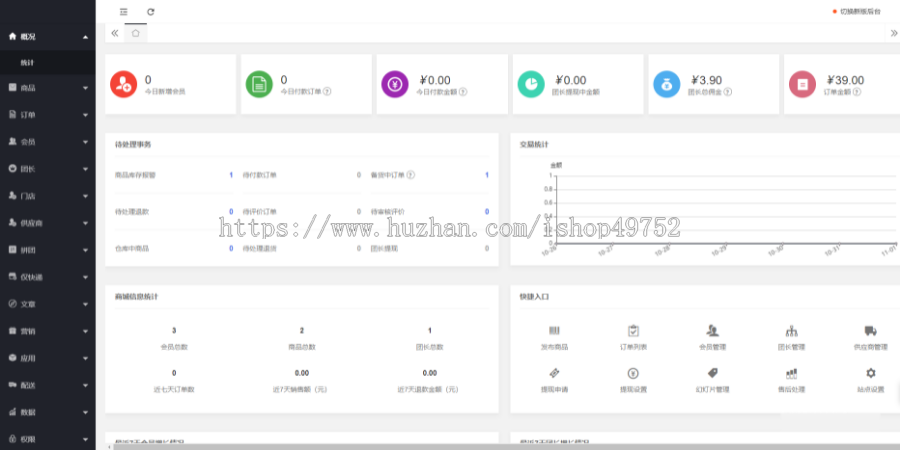Click the ¥39.00 order amount value
The height and width of the screenshot is (450, 900).
845,81
